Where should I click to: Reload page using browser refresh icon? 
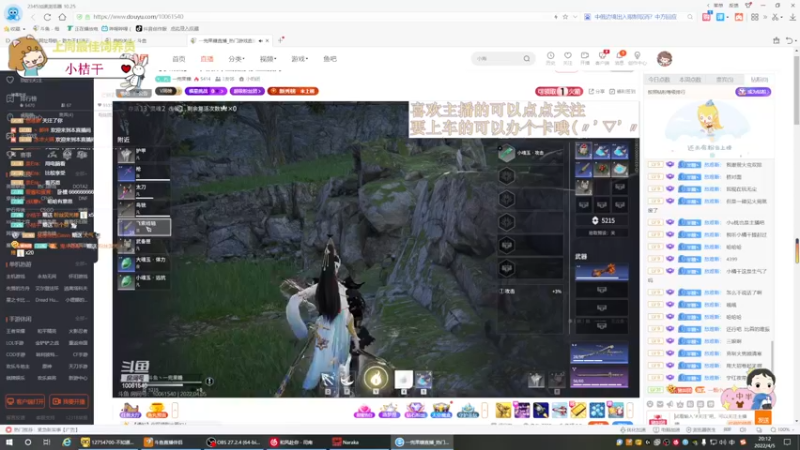(47, 17)
